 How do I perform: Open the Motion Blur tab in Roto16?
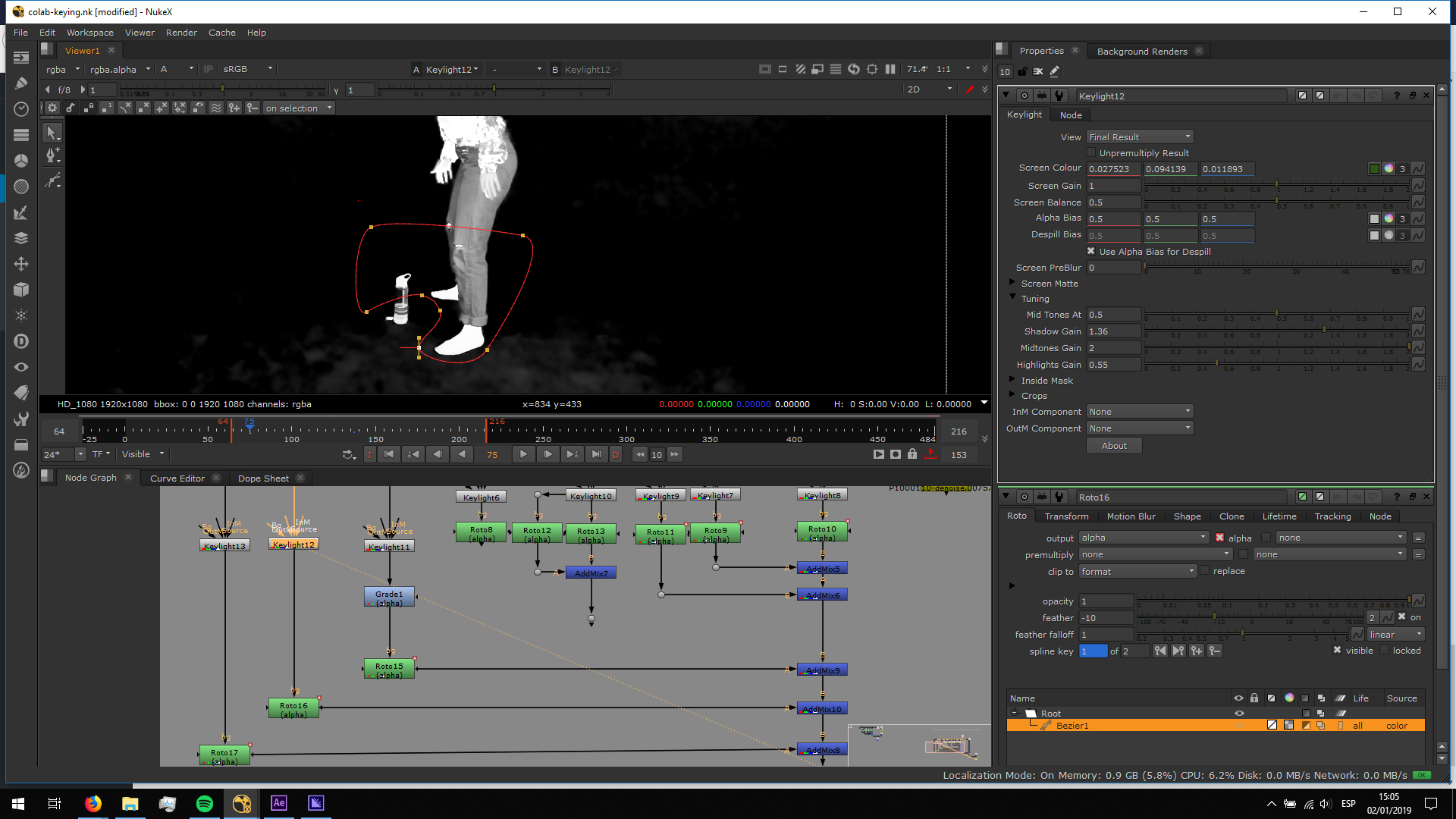click(x=1131, y=516)
